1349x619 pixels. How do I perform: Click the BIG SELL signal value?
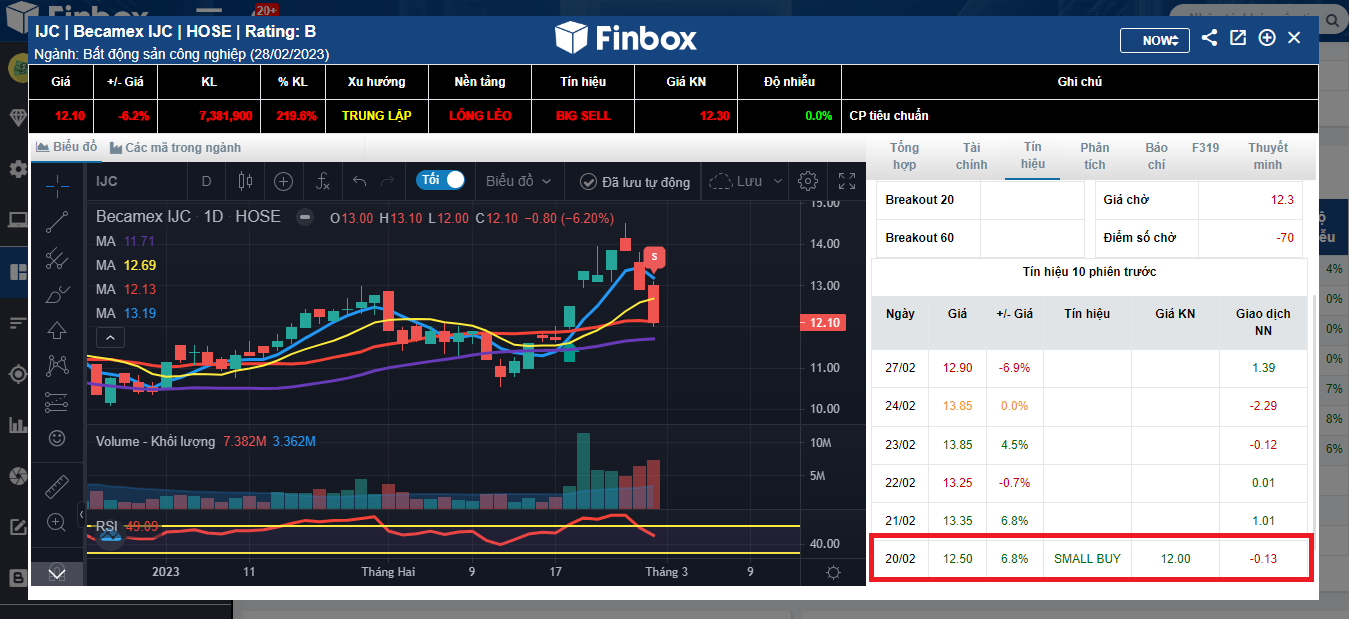pyautogui.click(x=583, y=116)
